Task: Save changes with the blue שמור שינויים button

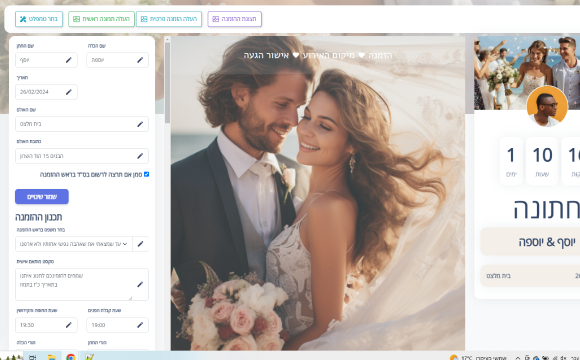Action: click(x=42, y=196)
